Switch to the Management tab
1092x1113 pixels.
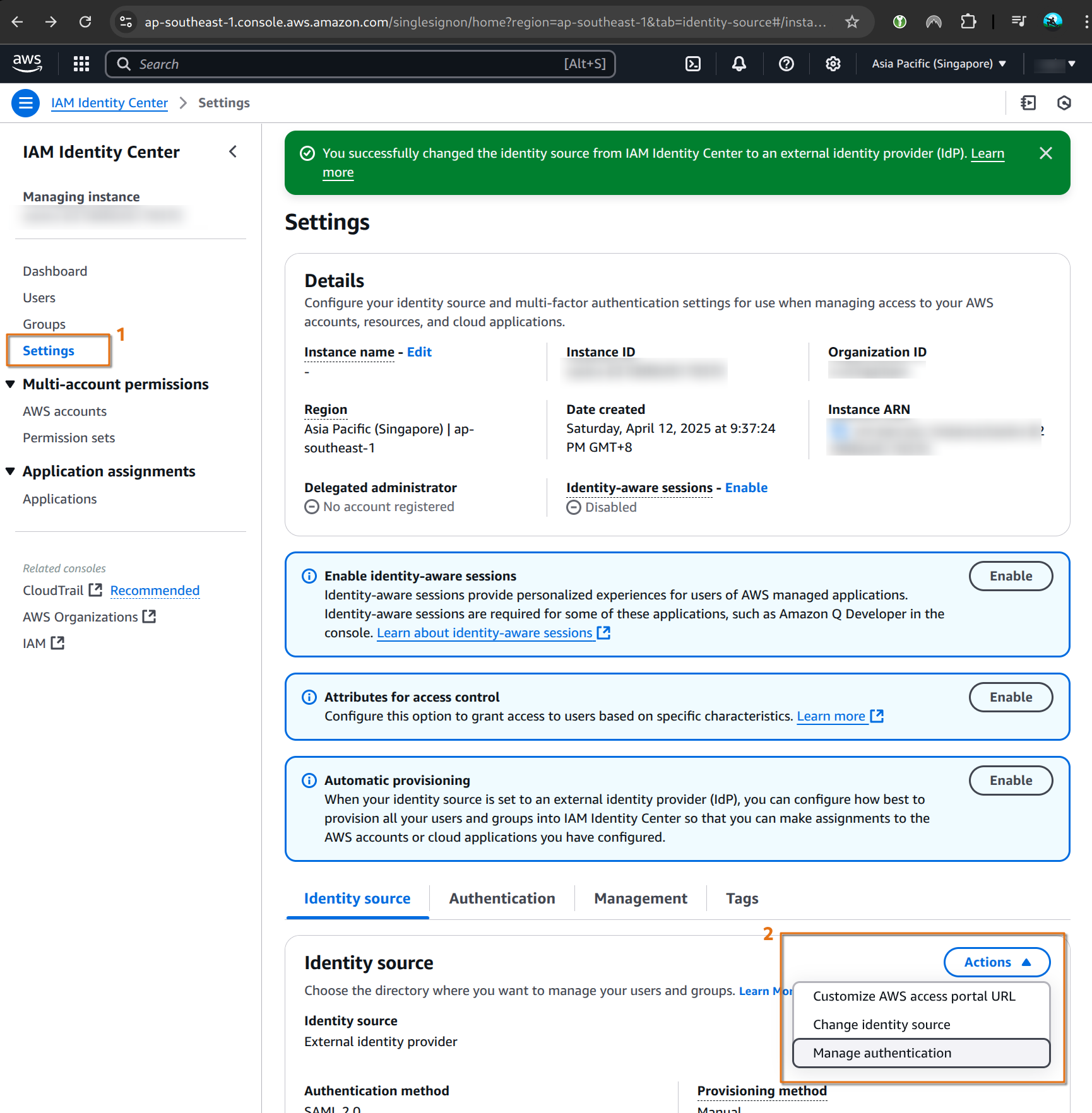tap(641, 898)
